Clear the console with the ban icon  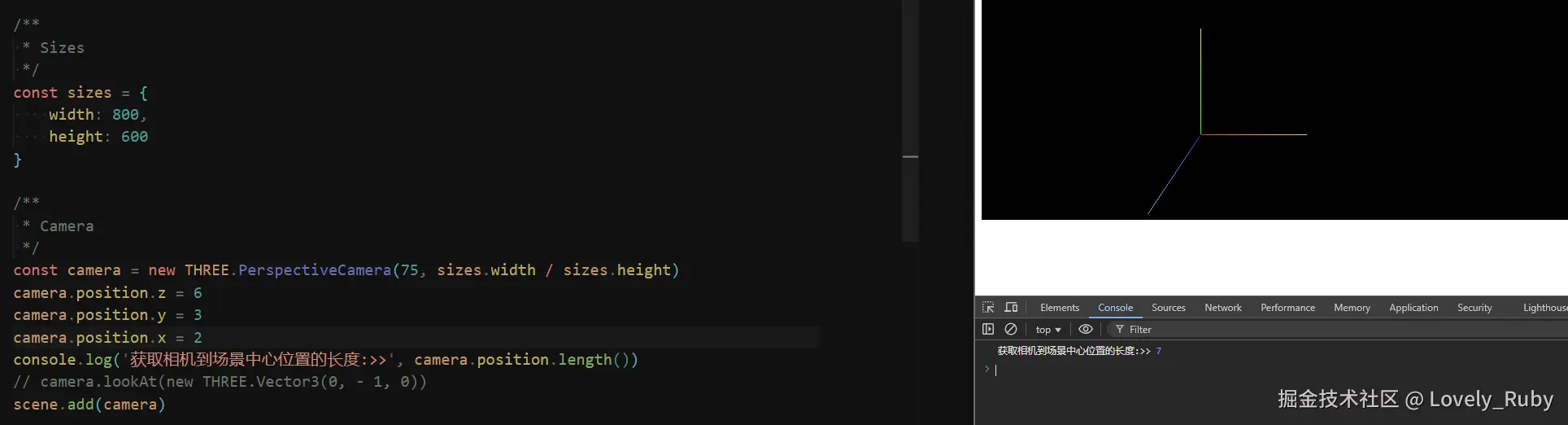pyautogui.click(x=1011, y=330)
